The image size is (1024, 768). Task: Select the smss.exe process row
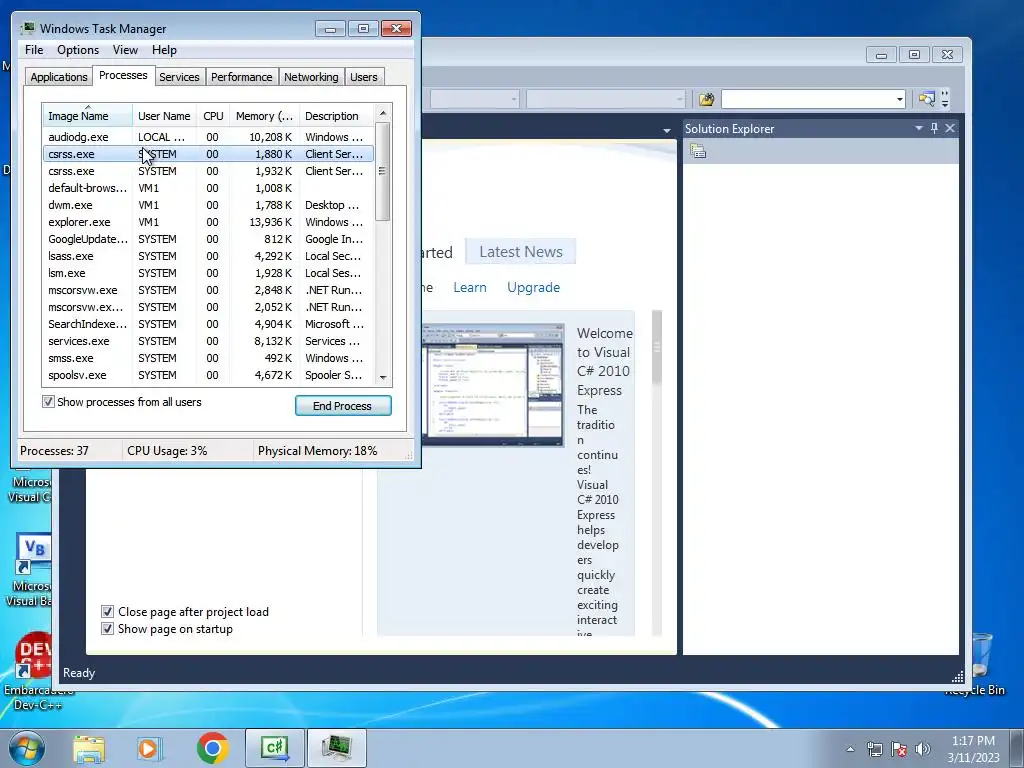click(x=208, y=358)
